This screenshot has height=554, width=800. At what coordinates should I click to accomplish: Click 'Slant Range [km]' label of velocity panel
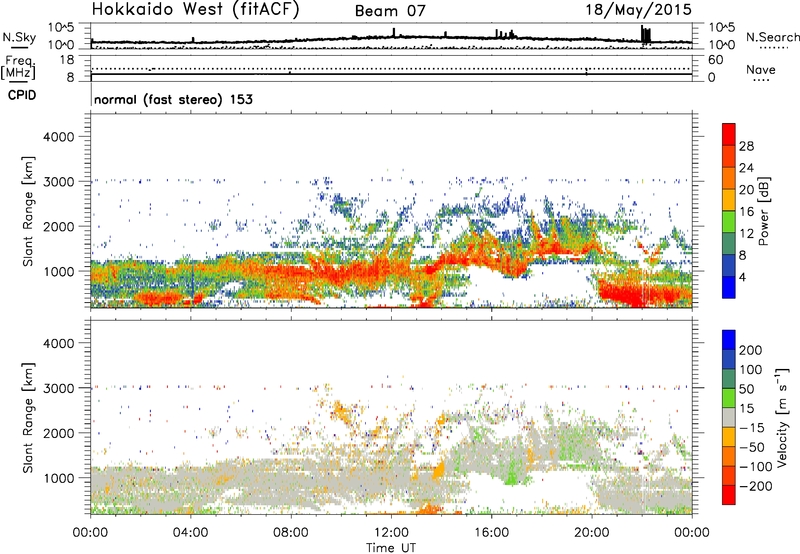tap(28, 417)
